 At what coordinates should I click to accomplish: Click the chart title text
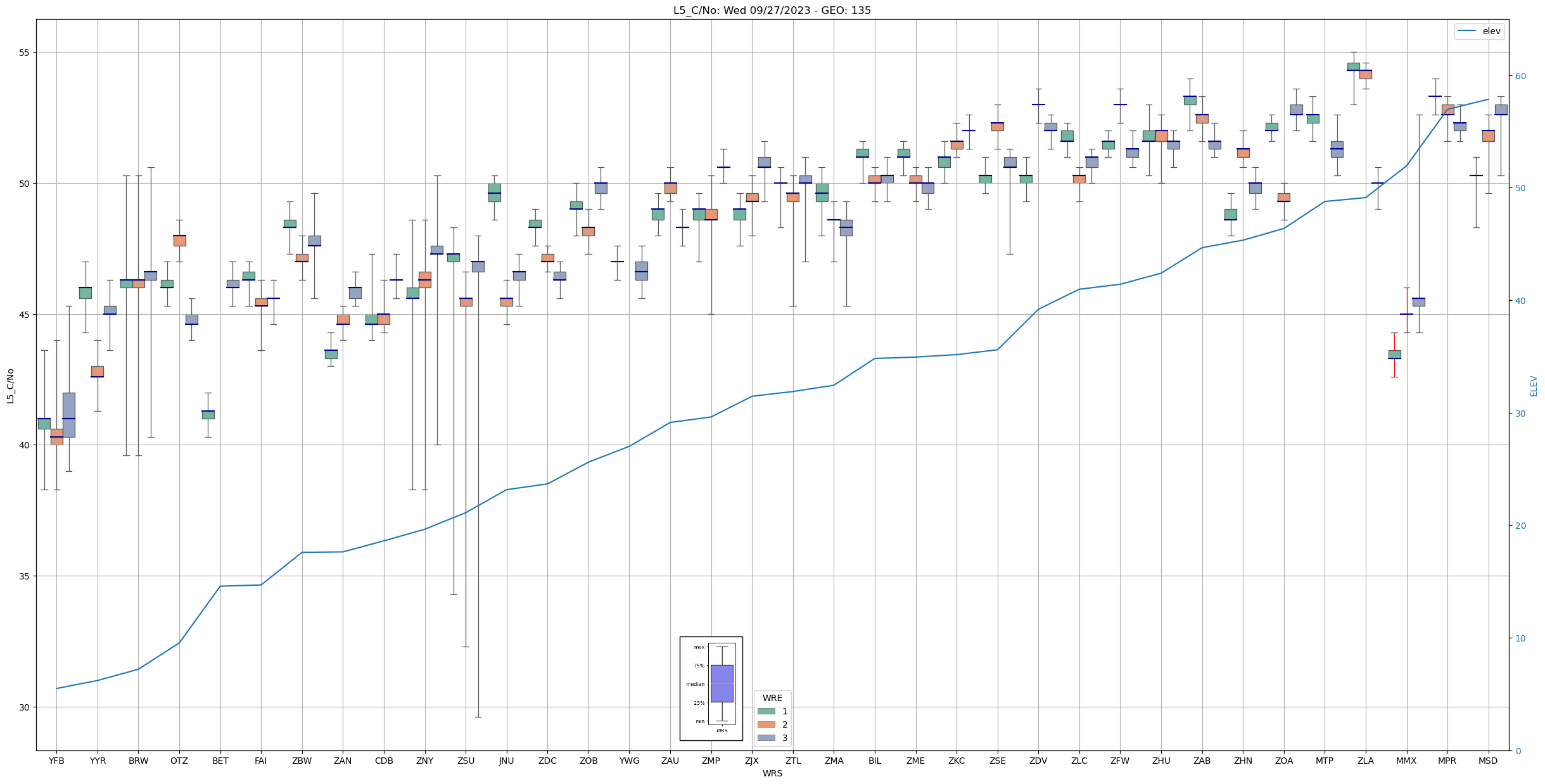772,10
